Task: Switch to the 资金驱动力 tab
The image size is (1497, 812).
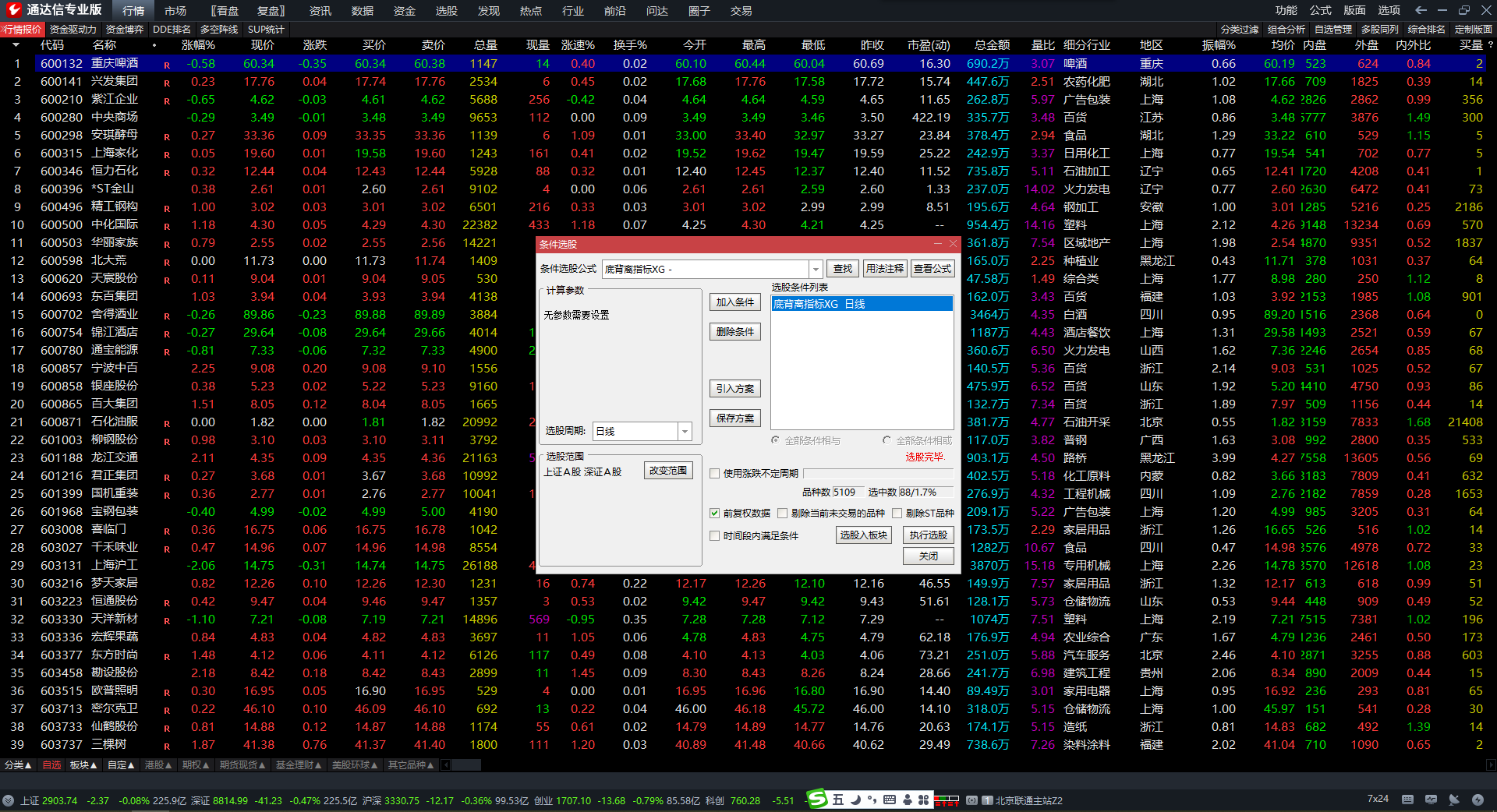Action: (73, 30)
